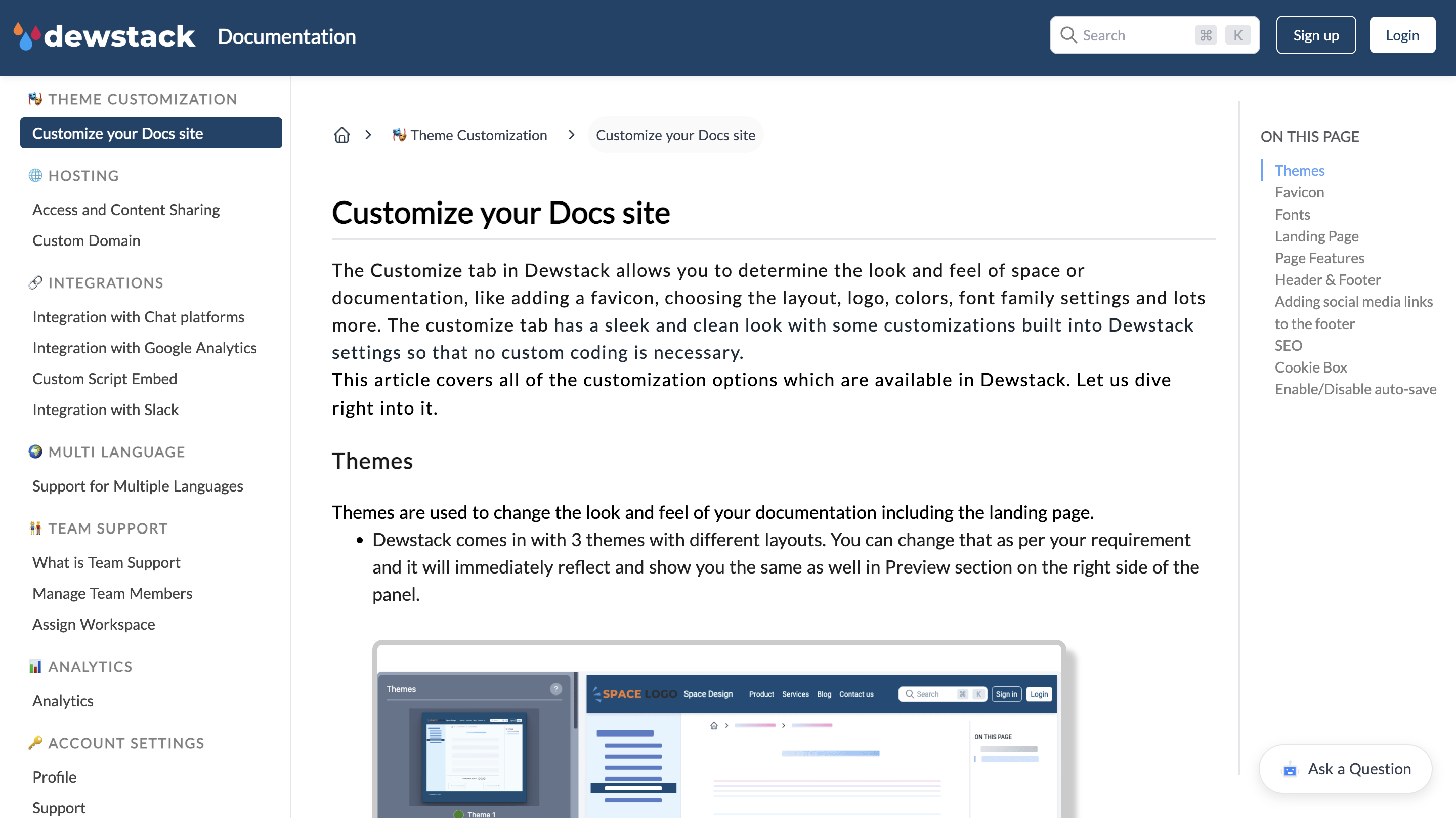1456x818 pixels.
Task: Select Customize your Docs site in sidebar
Action: [x=117, y=133]
